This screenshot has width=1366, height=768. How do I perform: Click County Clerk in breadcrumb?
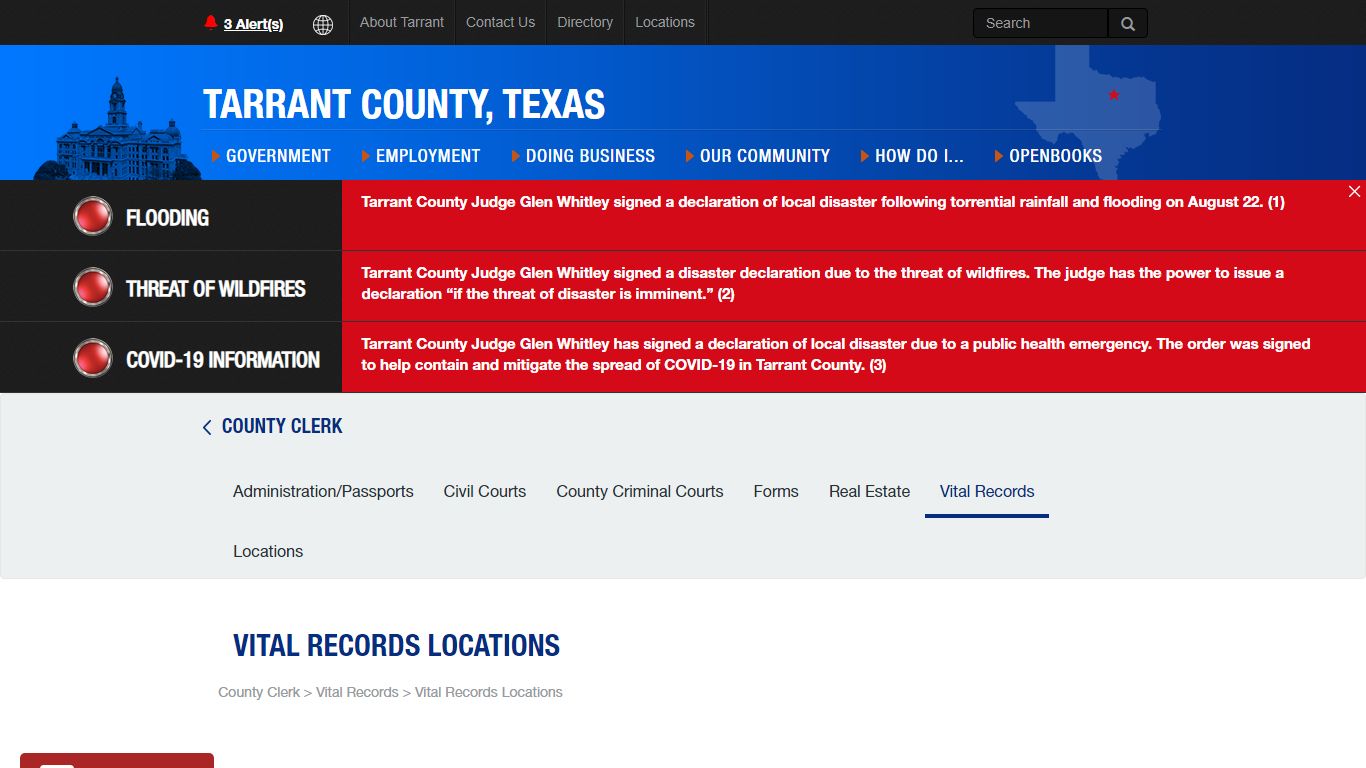click(259, 692)
